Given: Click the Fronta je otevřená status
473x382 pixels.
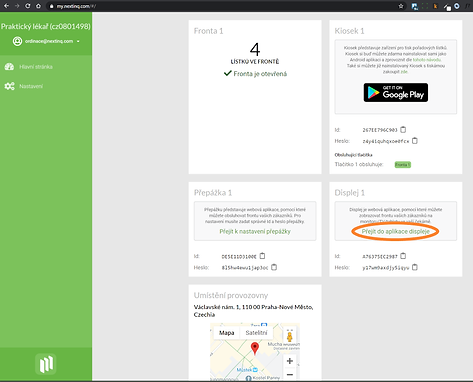Looking at the screenshot, I should 255,74.
